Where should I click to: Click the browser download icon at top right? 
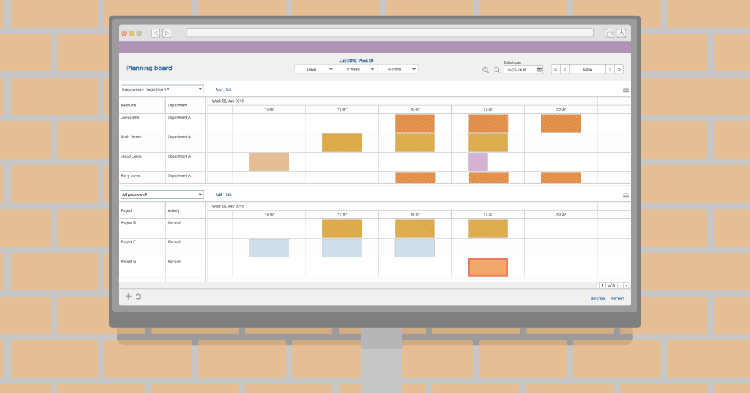pyautogui.click(x=621, y=33)
